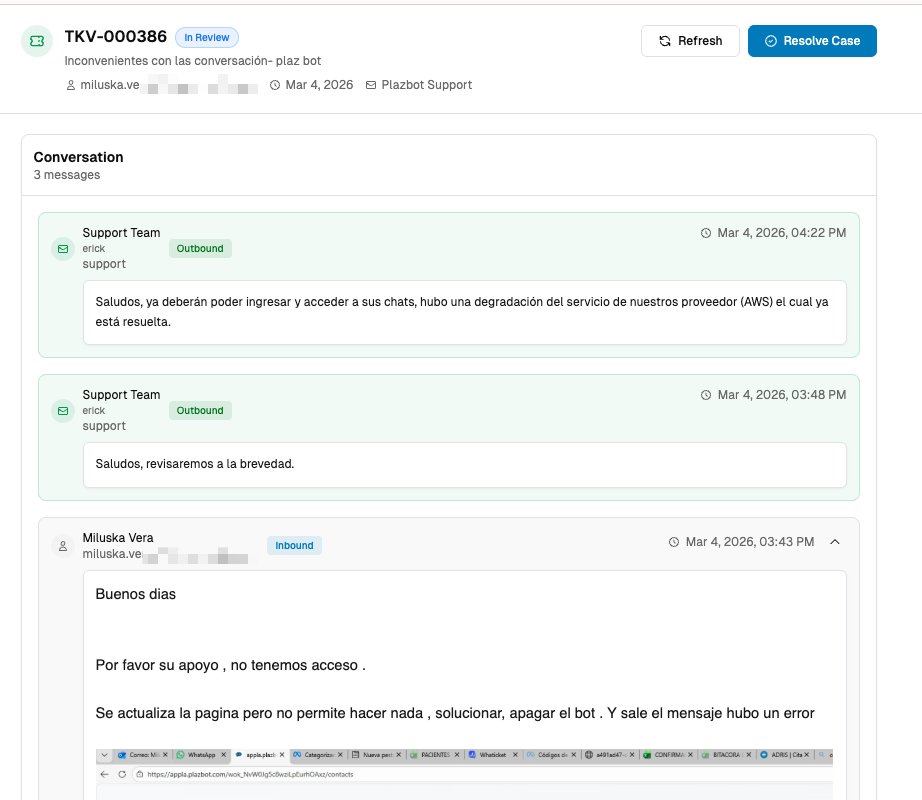Click the green ticket icon beside TKV-000386
Screen dimensions: 922x800
(x=37, y=41)
